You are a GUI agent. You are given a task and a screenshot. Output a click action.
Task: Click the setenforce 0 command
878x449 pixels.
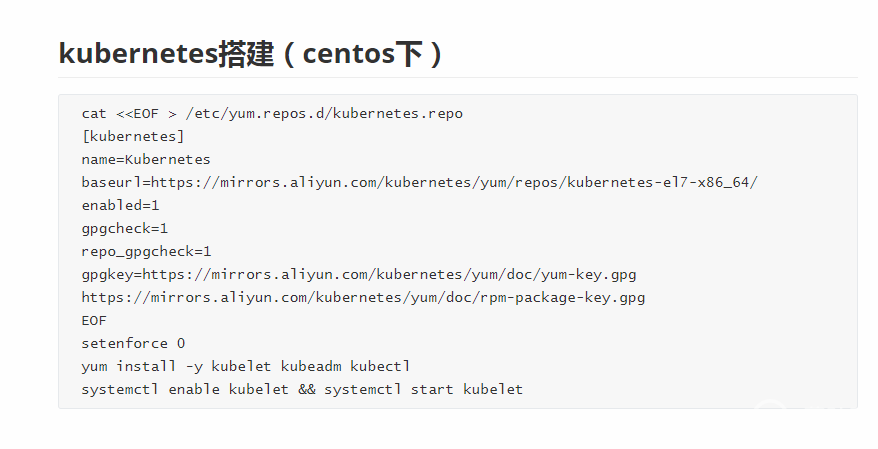(133, 343)
